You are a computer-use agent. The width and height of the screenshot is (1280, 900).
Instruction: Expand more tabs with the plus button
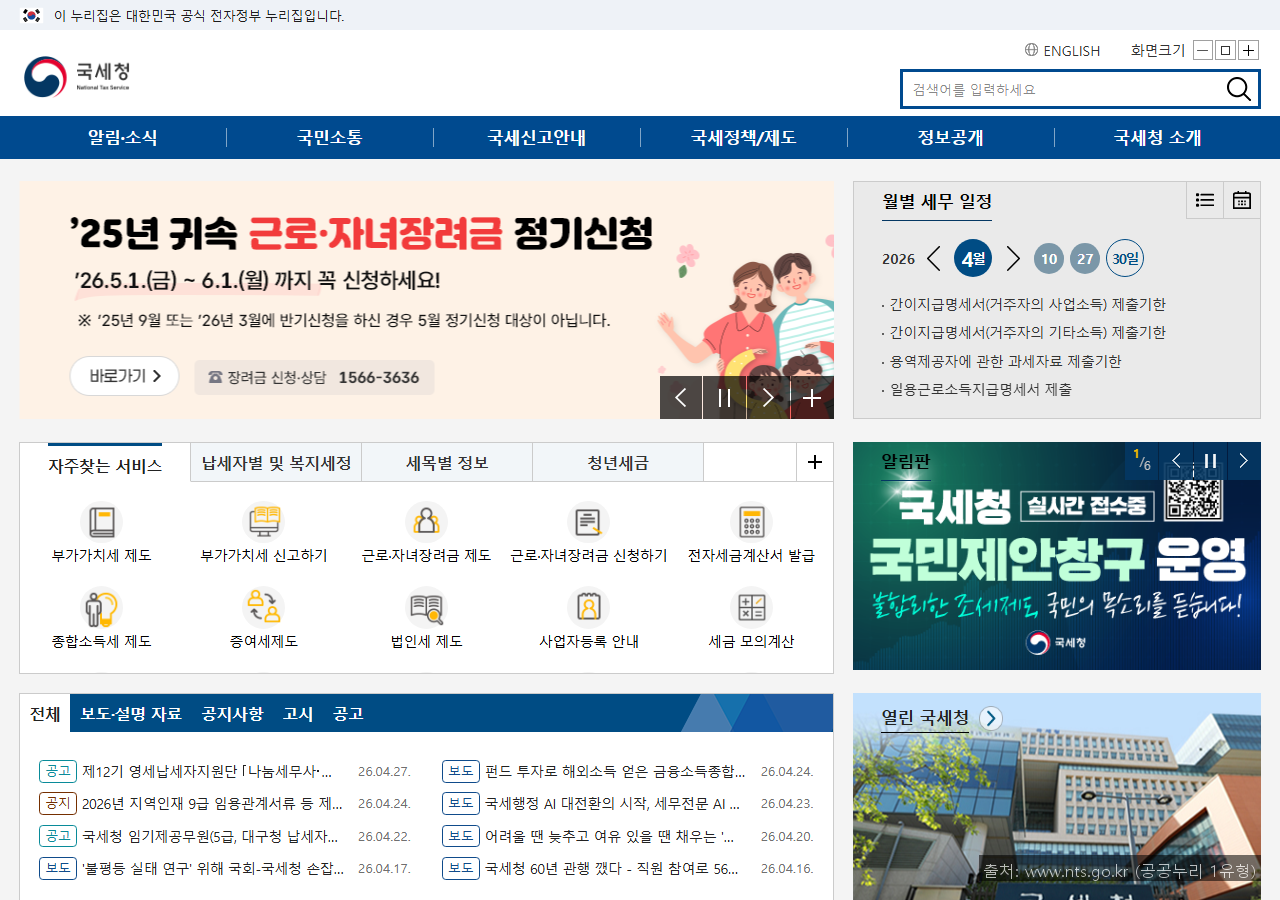pyautogui.click(x=814, y=461)
